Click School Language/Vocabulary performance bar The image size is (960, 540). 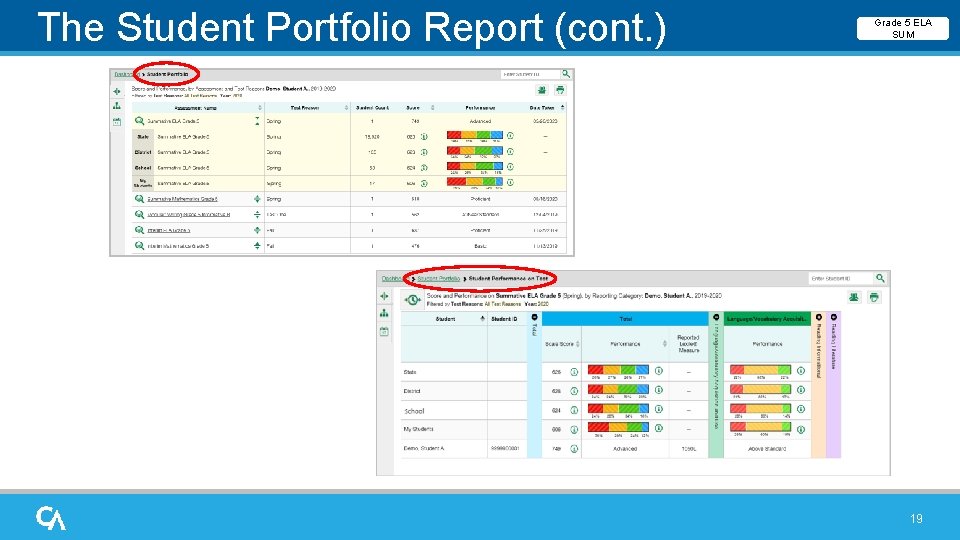click(x=760, y=408)
